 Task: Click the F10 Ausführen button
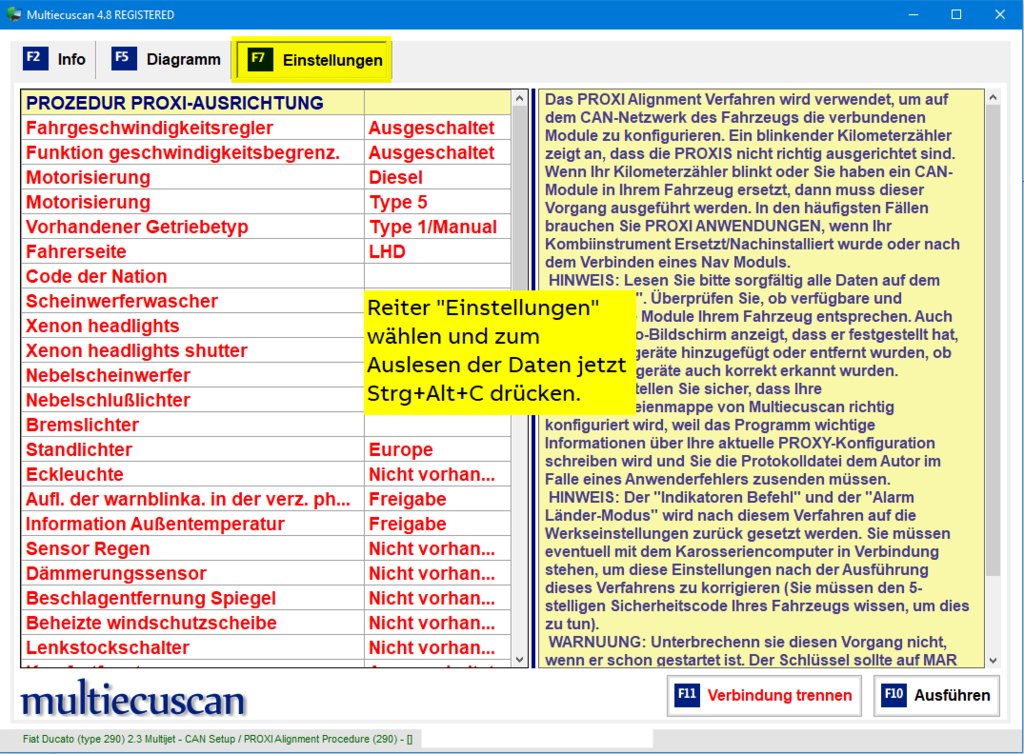[x=936, y=695]
